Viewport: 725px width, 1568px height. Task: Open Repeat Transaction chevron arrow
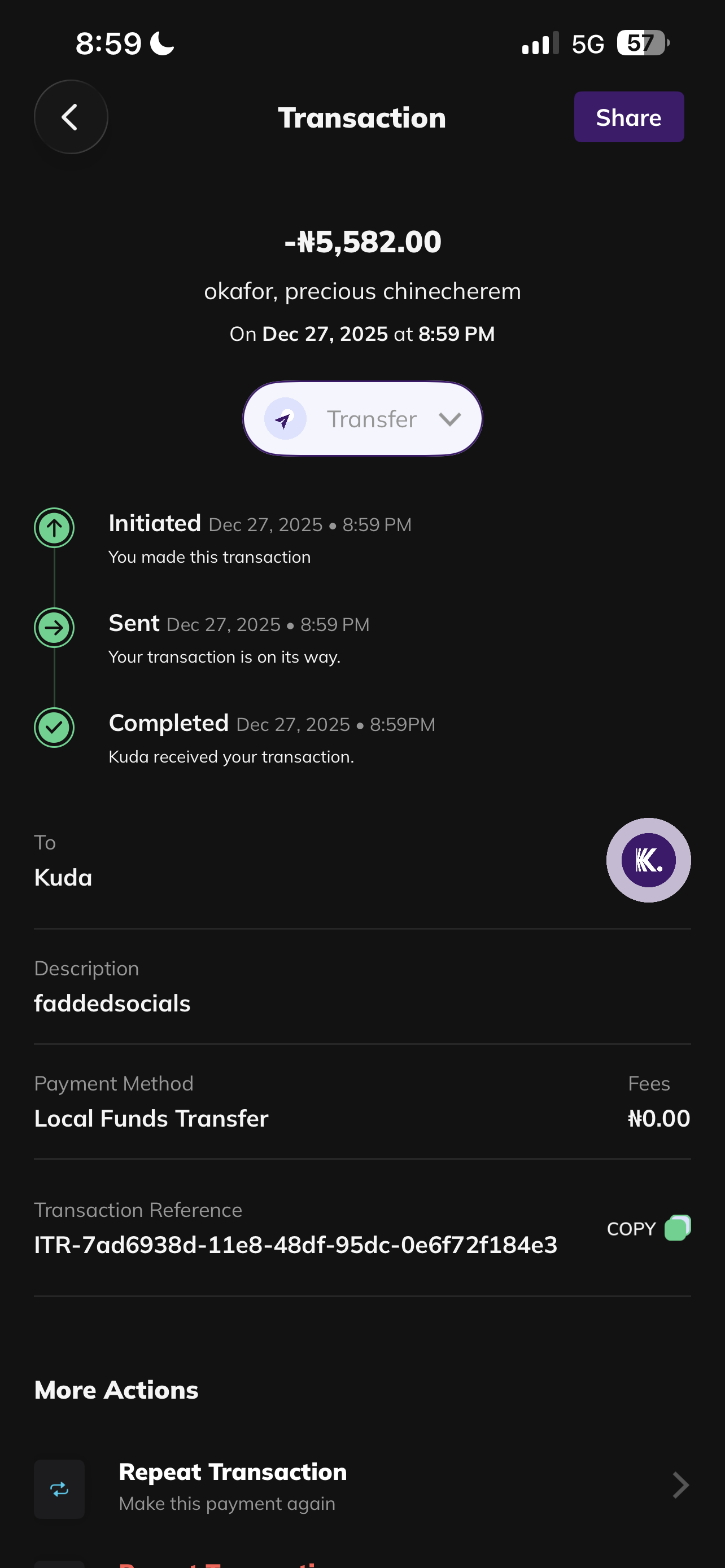click(680, 1485)
